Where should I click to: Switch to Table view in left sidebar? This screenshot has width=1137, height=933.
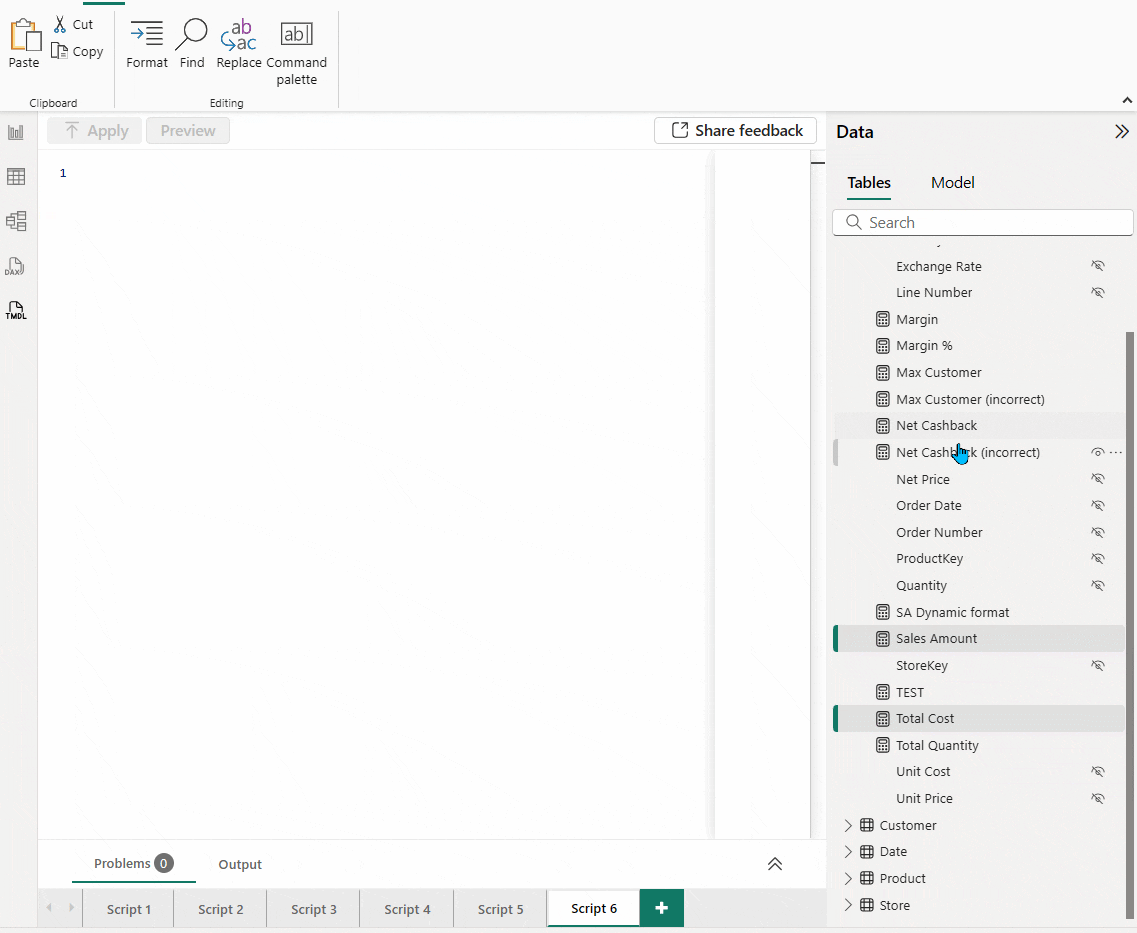pyautogui.click(x=16, y=176)
